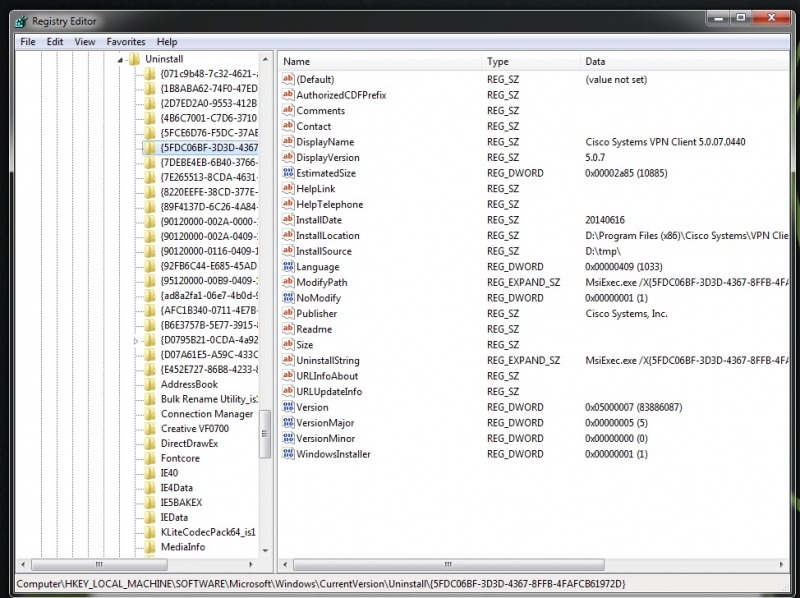This screenshot has height=598, width=800.
Task: Select the HelpTelephone value
Action: pyautogui.click(x=330, y=204)
